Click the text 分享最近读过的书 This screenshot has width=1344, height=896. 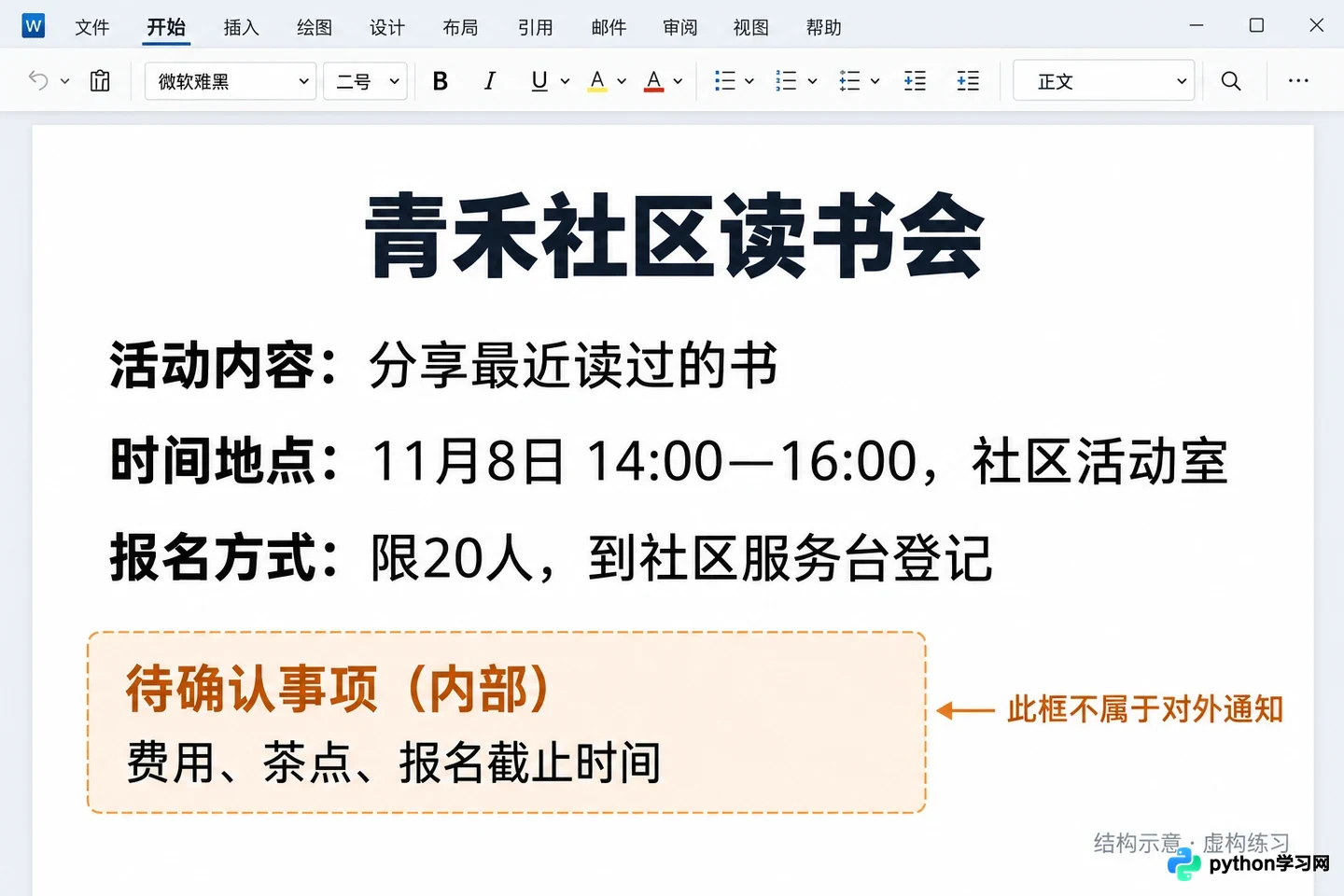click(574, 364)
